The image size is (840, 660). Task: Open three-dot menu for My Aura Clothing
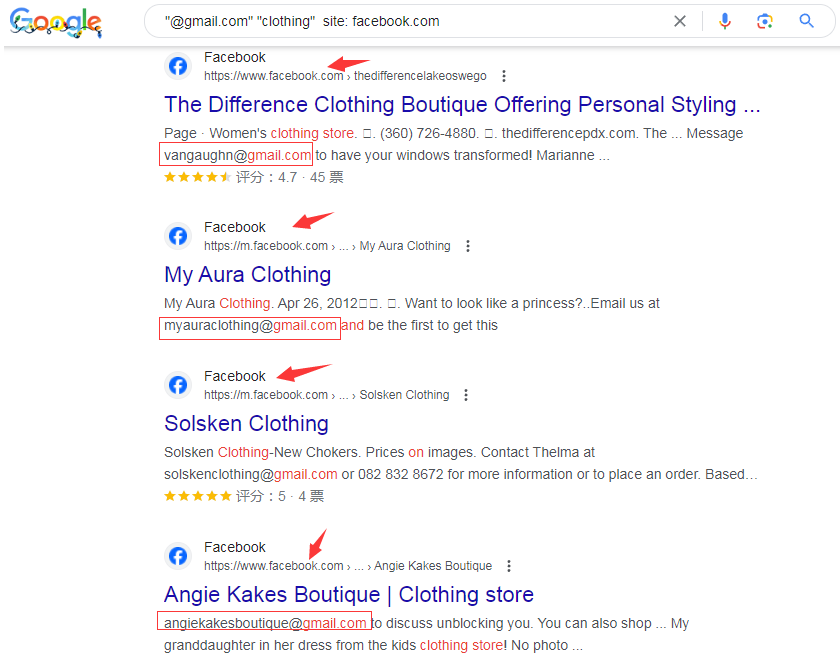(x=468, y=246)
